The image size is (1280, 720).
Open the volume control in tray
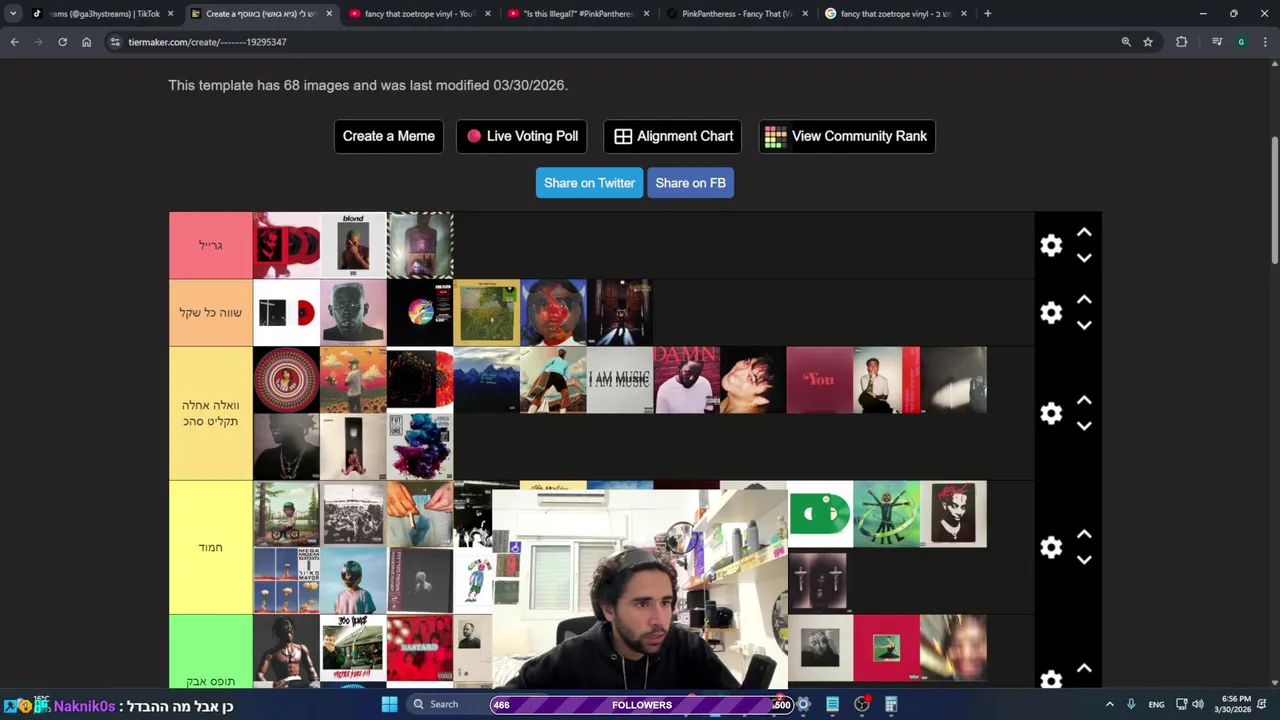coord(1198,705)
